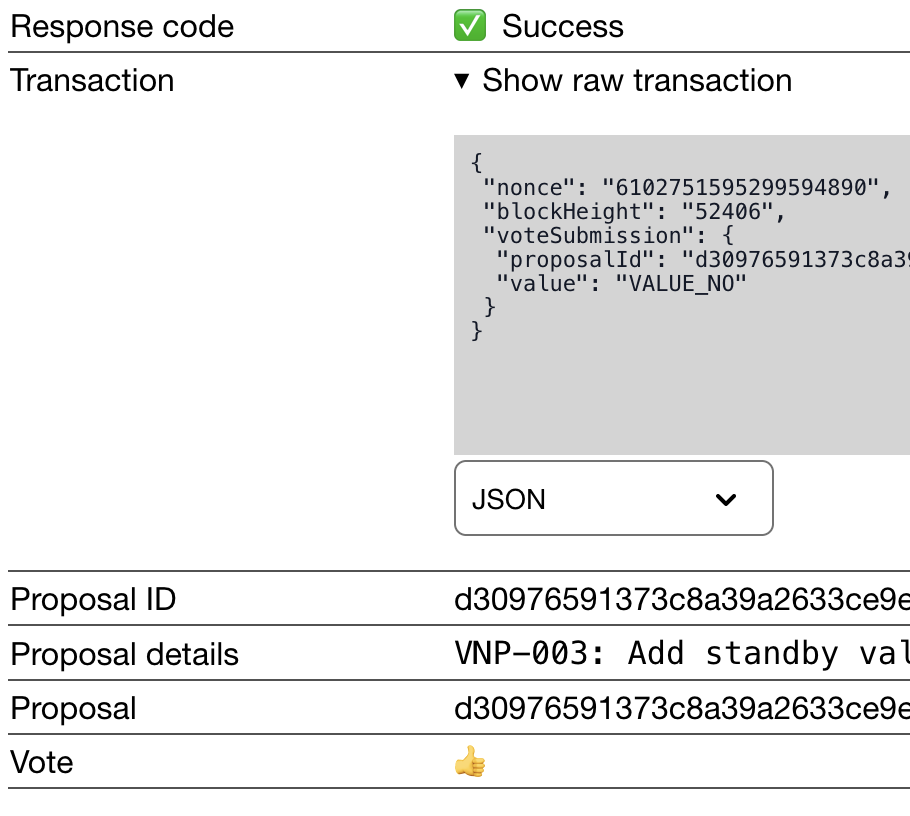Screen dimensions: 910x816
Task: Open the JSON format dropdown
Action: [x=614, y=499]
